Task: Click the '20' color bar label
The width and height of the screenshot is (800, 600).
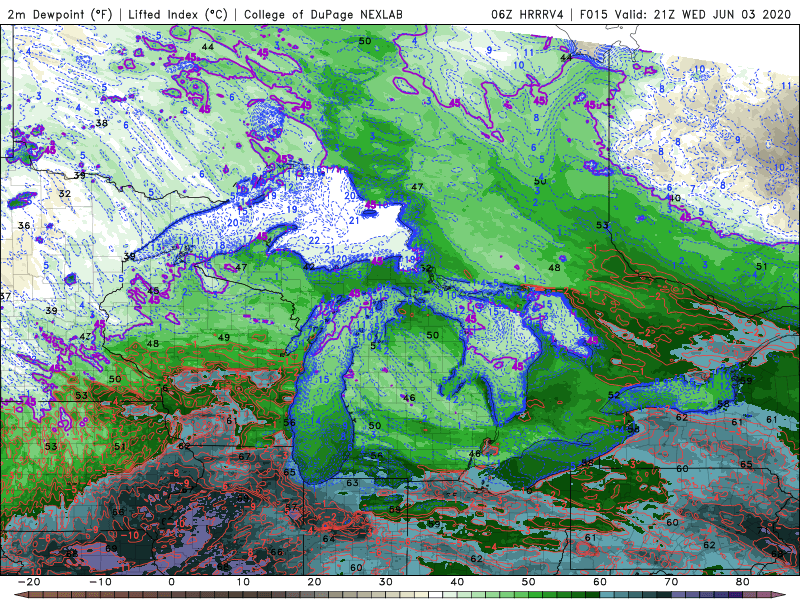Action: pos(314,582)
